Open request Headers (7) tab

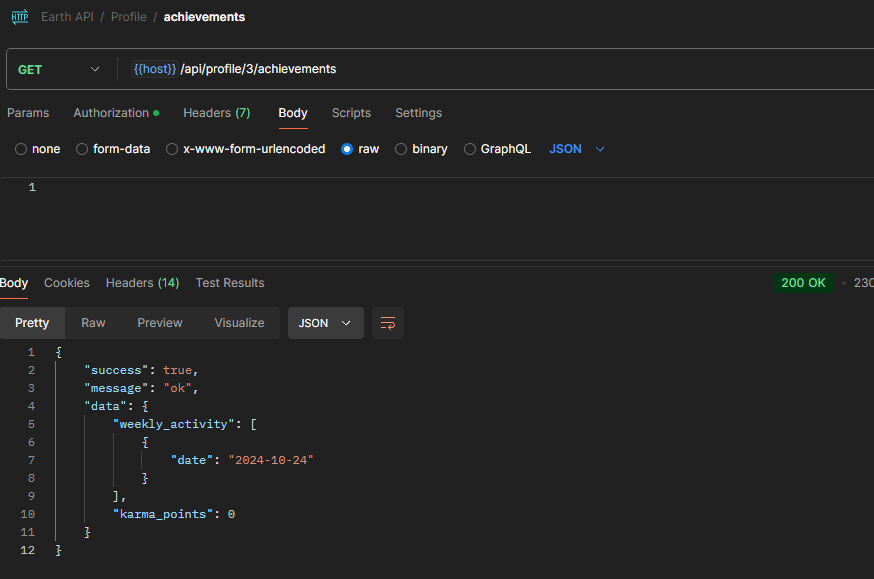click(216, 113)
